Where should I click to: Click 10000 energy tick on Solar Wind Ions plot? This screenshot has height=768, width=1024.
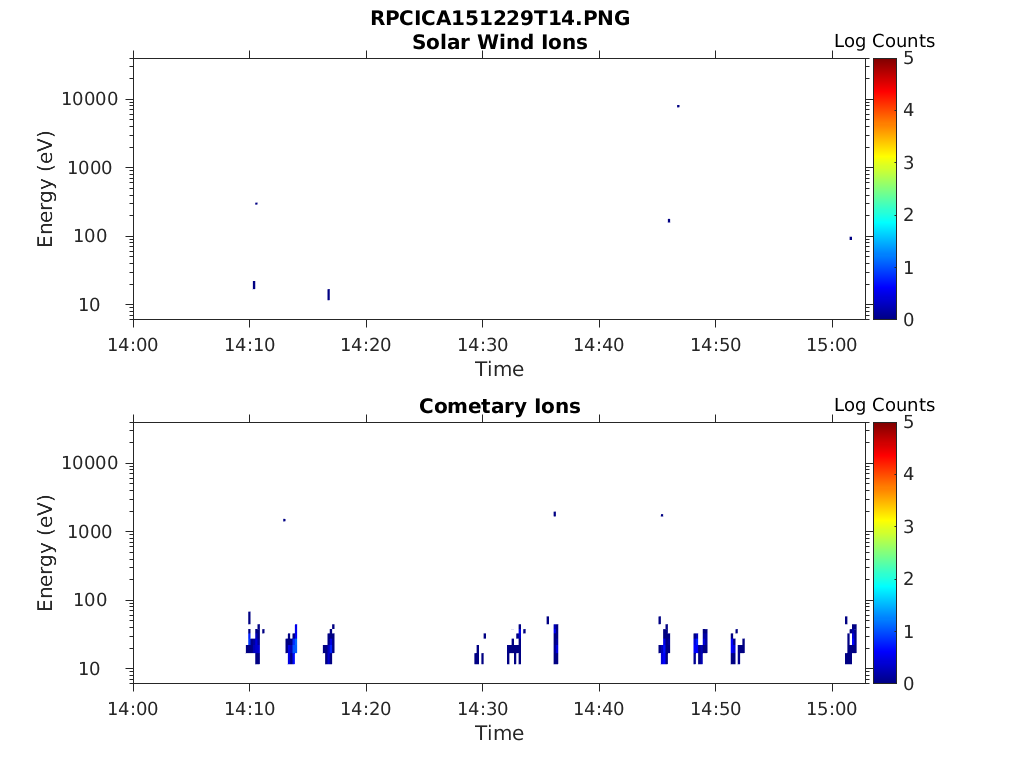tap(90, 99)
